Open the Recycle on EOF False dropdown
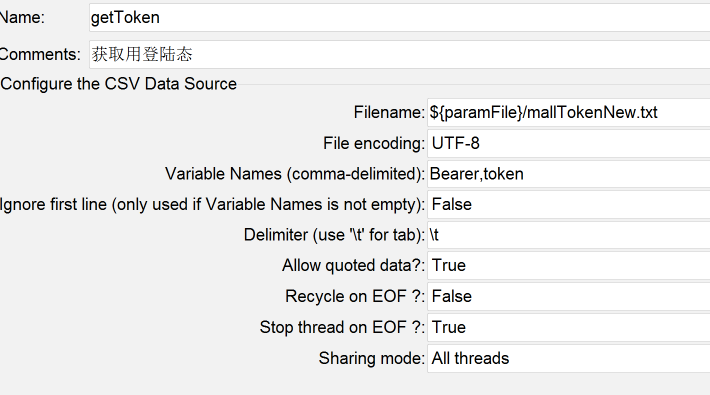710x395 pixels. click(569, 296)
